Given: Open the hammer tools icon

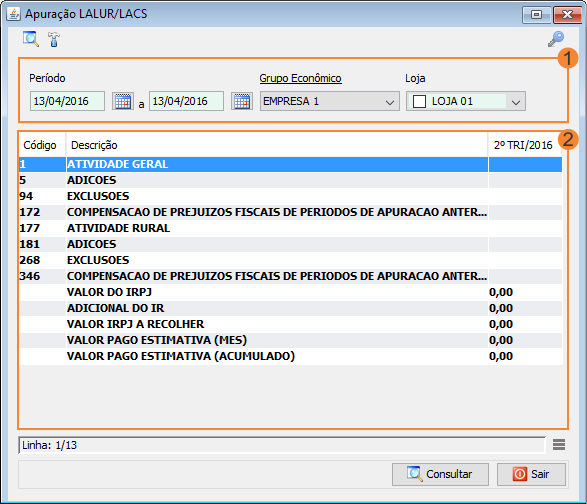Looking at the screenshot, I should (54, 39).
